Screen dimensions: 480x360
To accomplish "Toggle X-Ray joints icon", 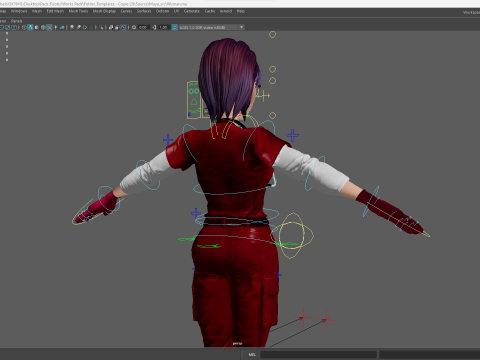I will [x=124, y=27].
